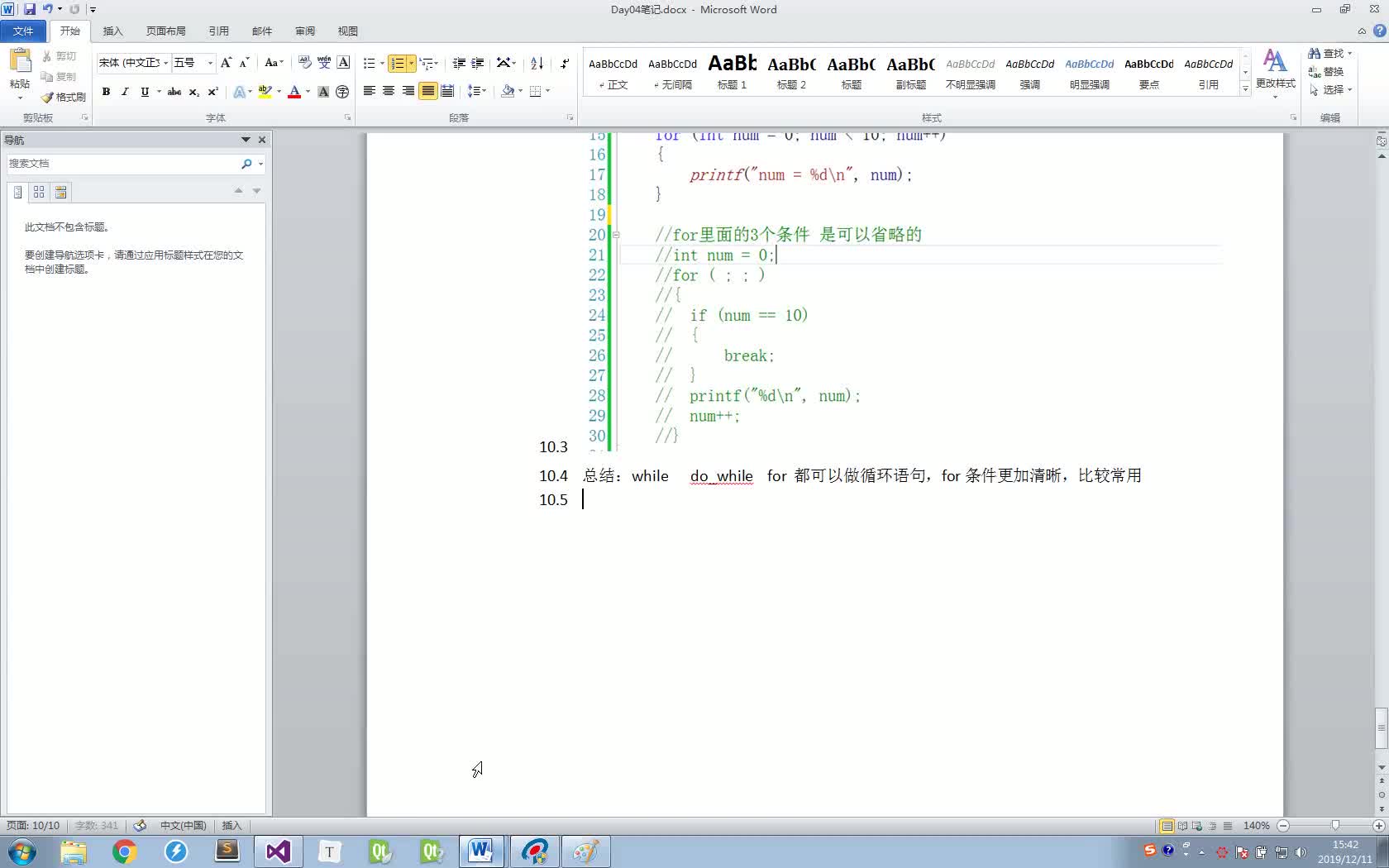Align text right
1389x868 pixels.
click(408, 91)
